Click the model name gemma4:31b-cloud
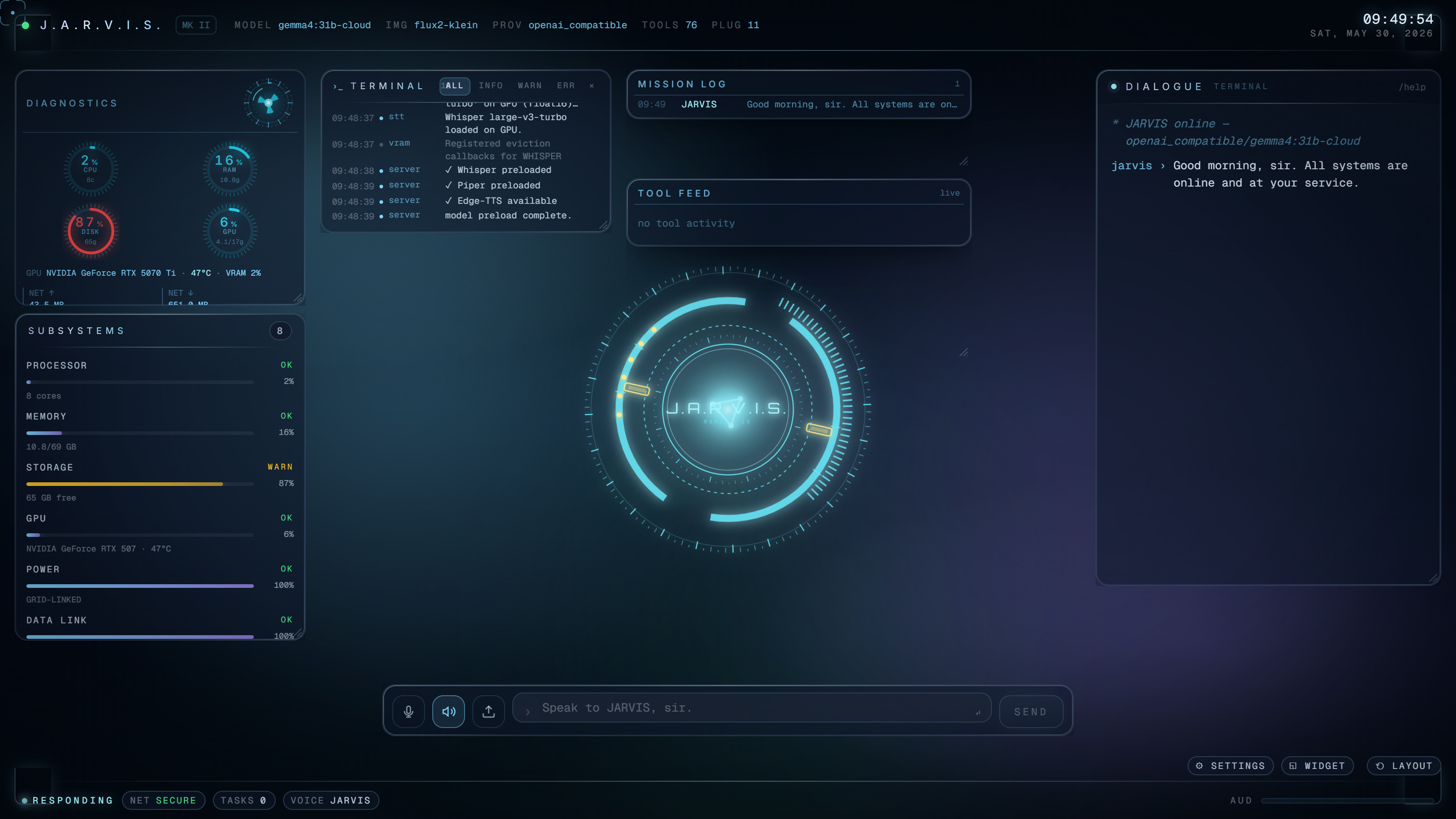This screenshot has width=1456, height=819. pyautogui.click(x=324, y=25)
